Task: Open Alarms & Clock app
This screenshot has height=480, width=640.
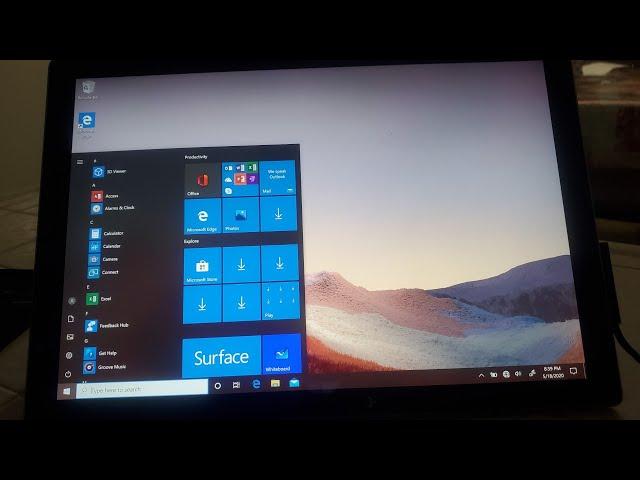Action: point(112,208)
